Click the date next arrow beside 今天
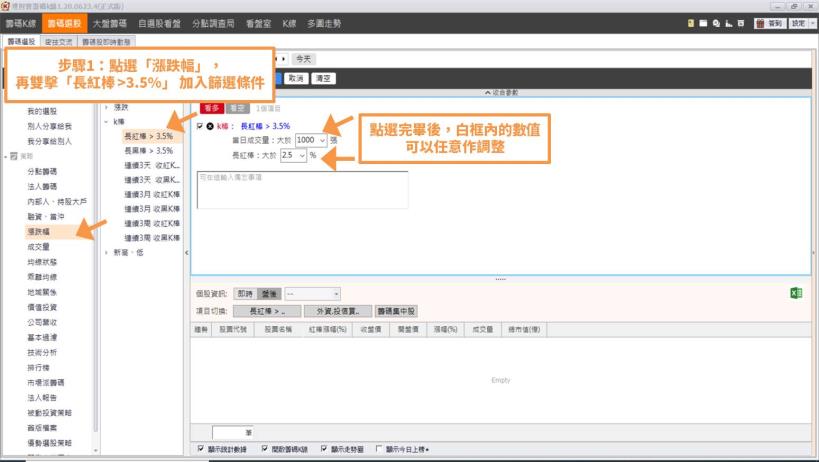Screen dimensions: 819x462 (284, 59)
